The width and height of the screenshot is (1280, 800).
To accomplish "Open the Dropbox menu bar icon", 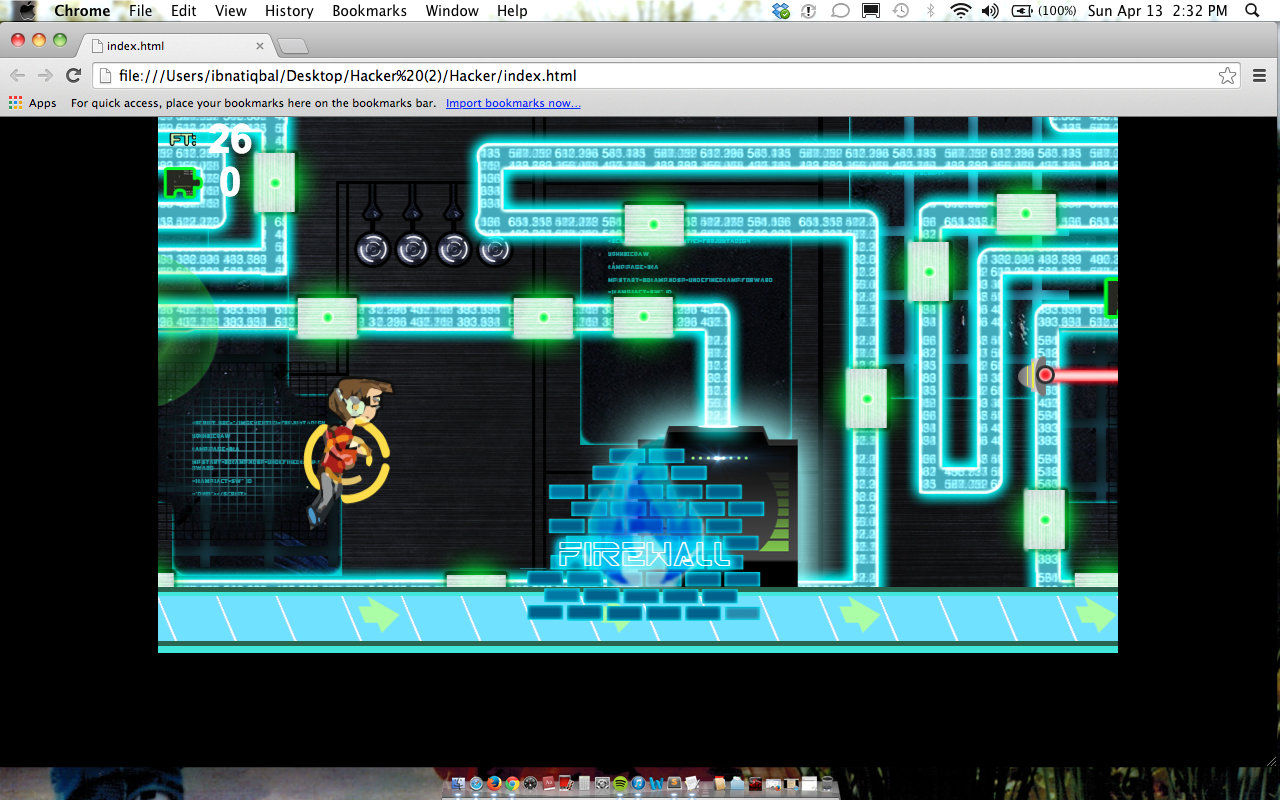I will (x=781, y=11).
